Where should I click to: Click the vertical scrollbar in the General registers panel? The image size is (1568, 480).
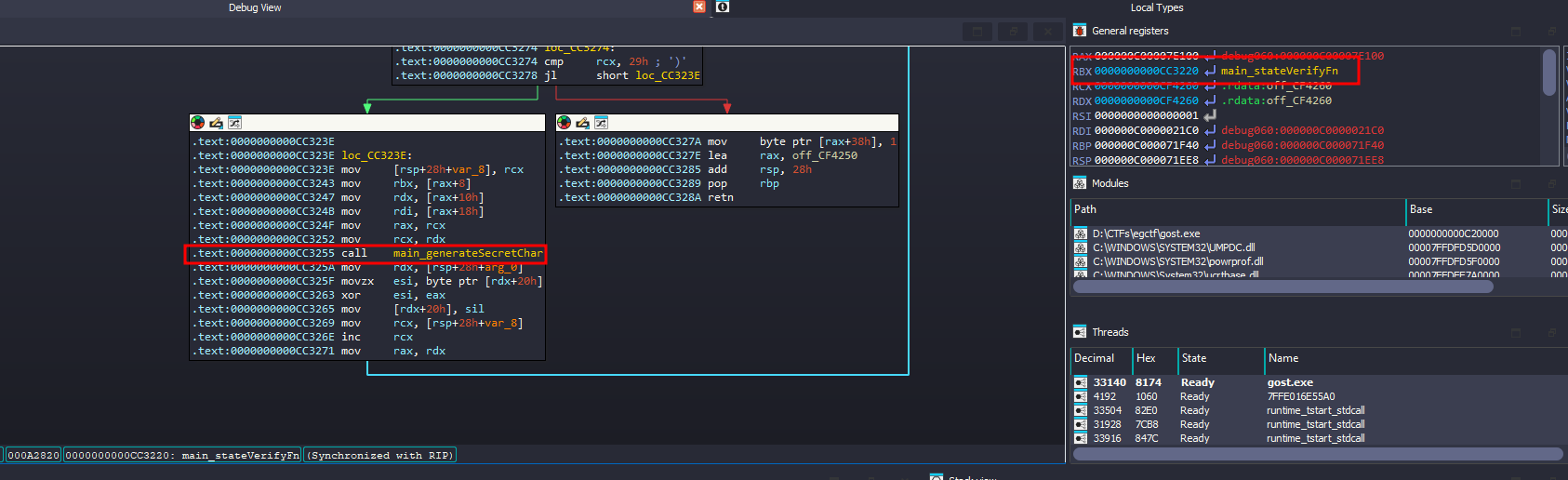click(x=1548, y=73)
